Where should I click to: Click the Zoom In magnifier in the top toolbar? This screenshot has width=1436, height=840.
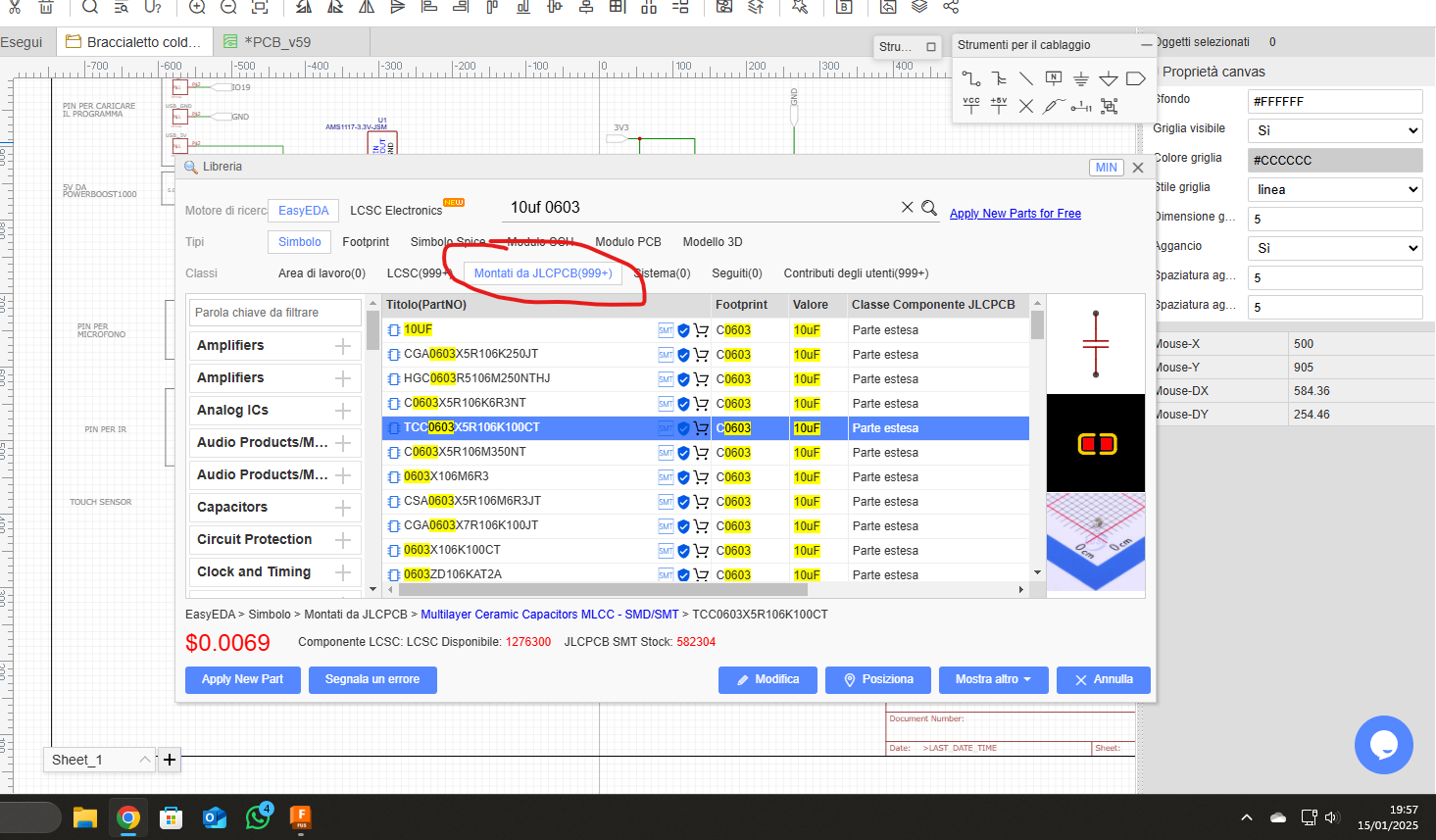click(x=197, y=7)
